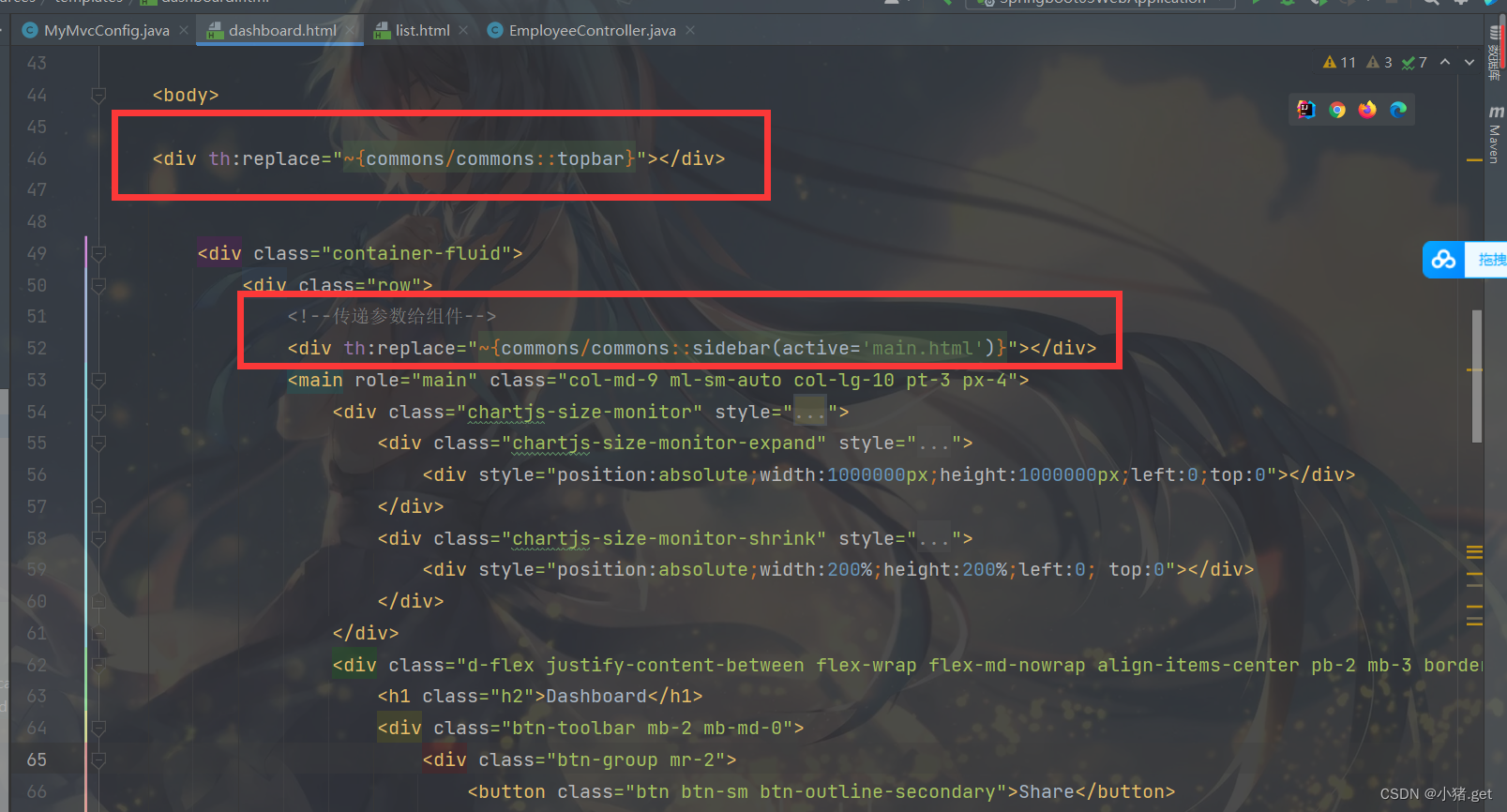The height and width of the screenshot is (812, 1507).
Task: Click the MyMvcConfig.java class file icon
Action: [30, 31]
